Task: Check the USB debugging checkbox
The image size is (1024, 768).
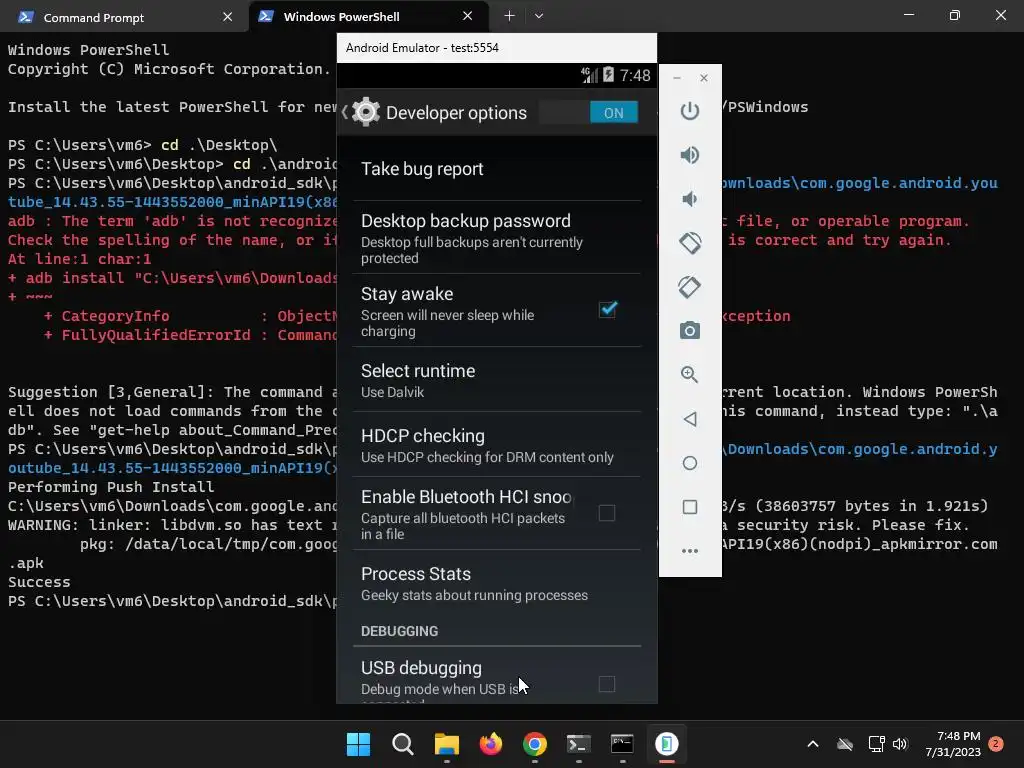Action: [x=607, y=684]
